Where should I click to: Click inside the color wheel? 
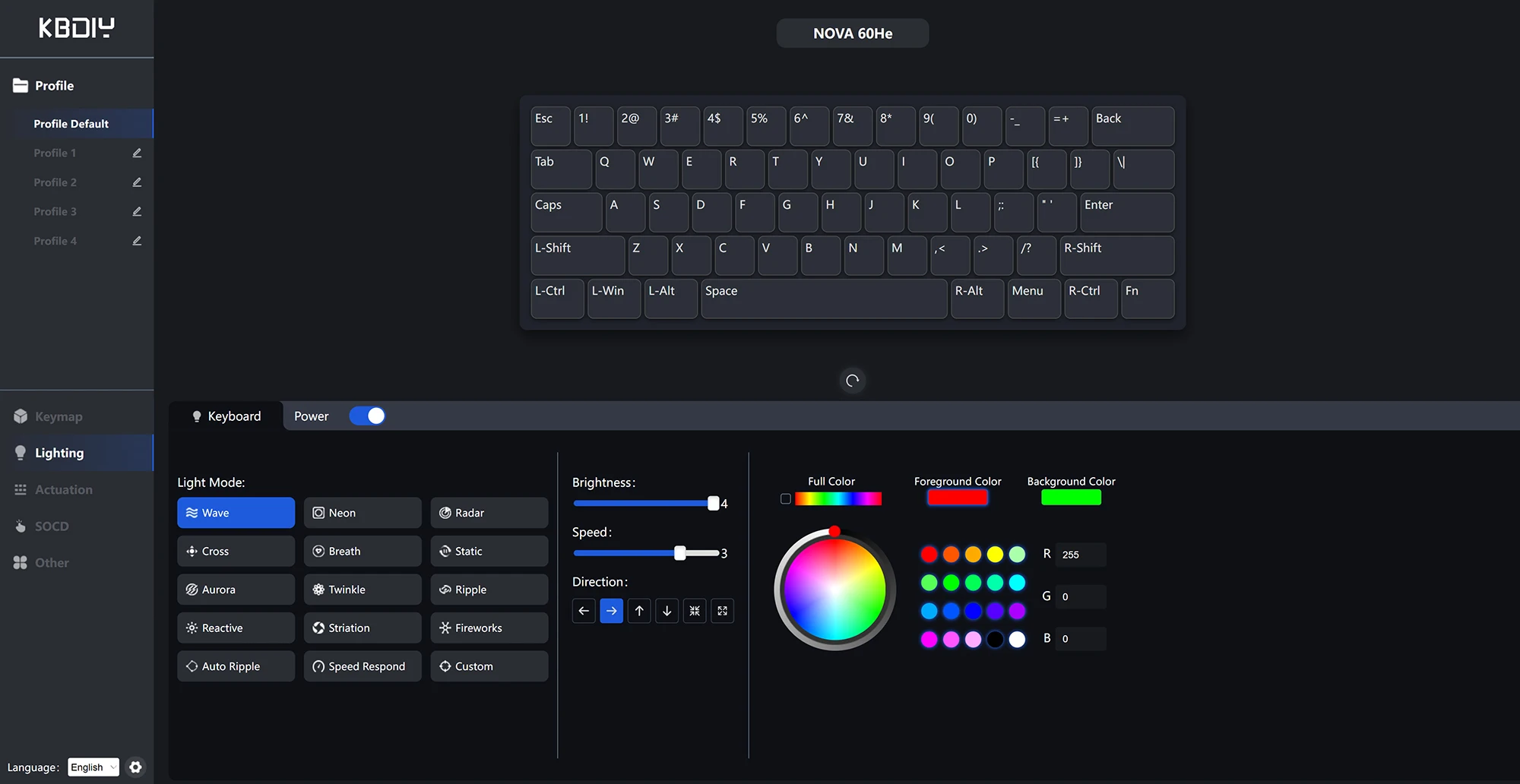click(834, 590)
